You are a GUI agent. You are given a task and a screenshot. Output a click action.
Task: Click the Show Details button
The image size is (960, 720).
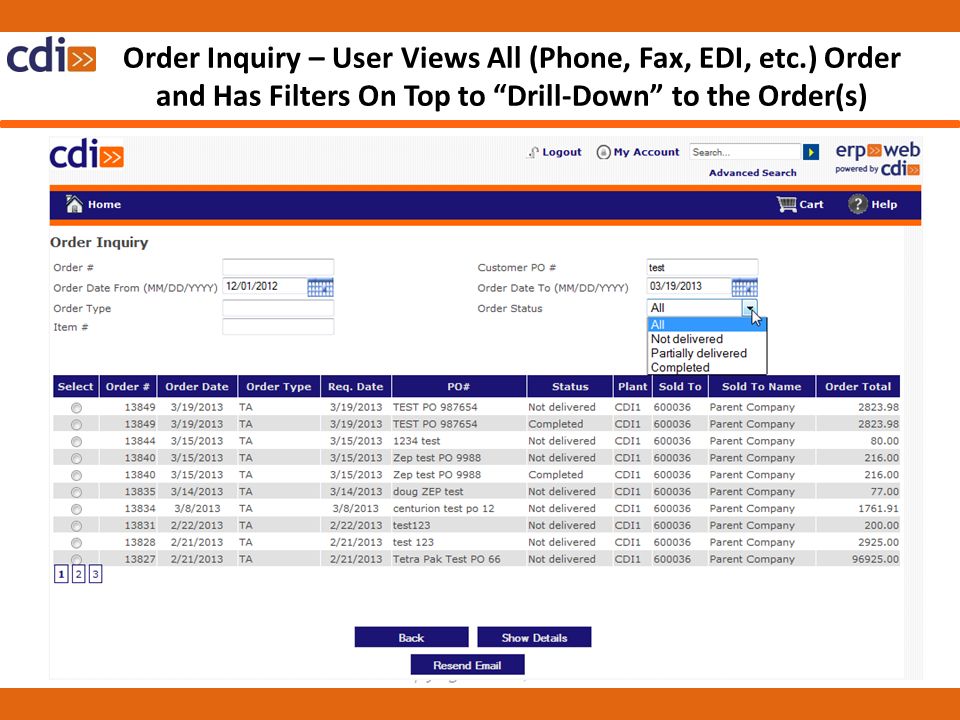pos(534,637)
